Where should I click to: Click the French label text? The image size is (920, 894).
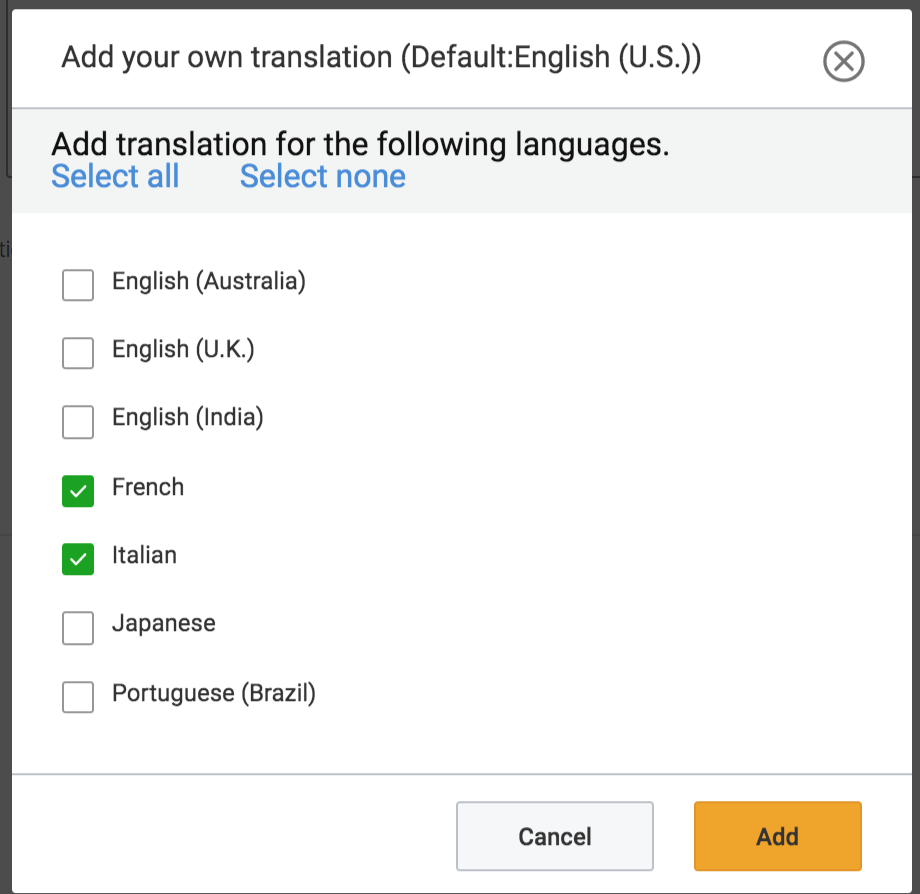pos(148,487)
